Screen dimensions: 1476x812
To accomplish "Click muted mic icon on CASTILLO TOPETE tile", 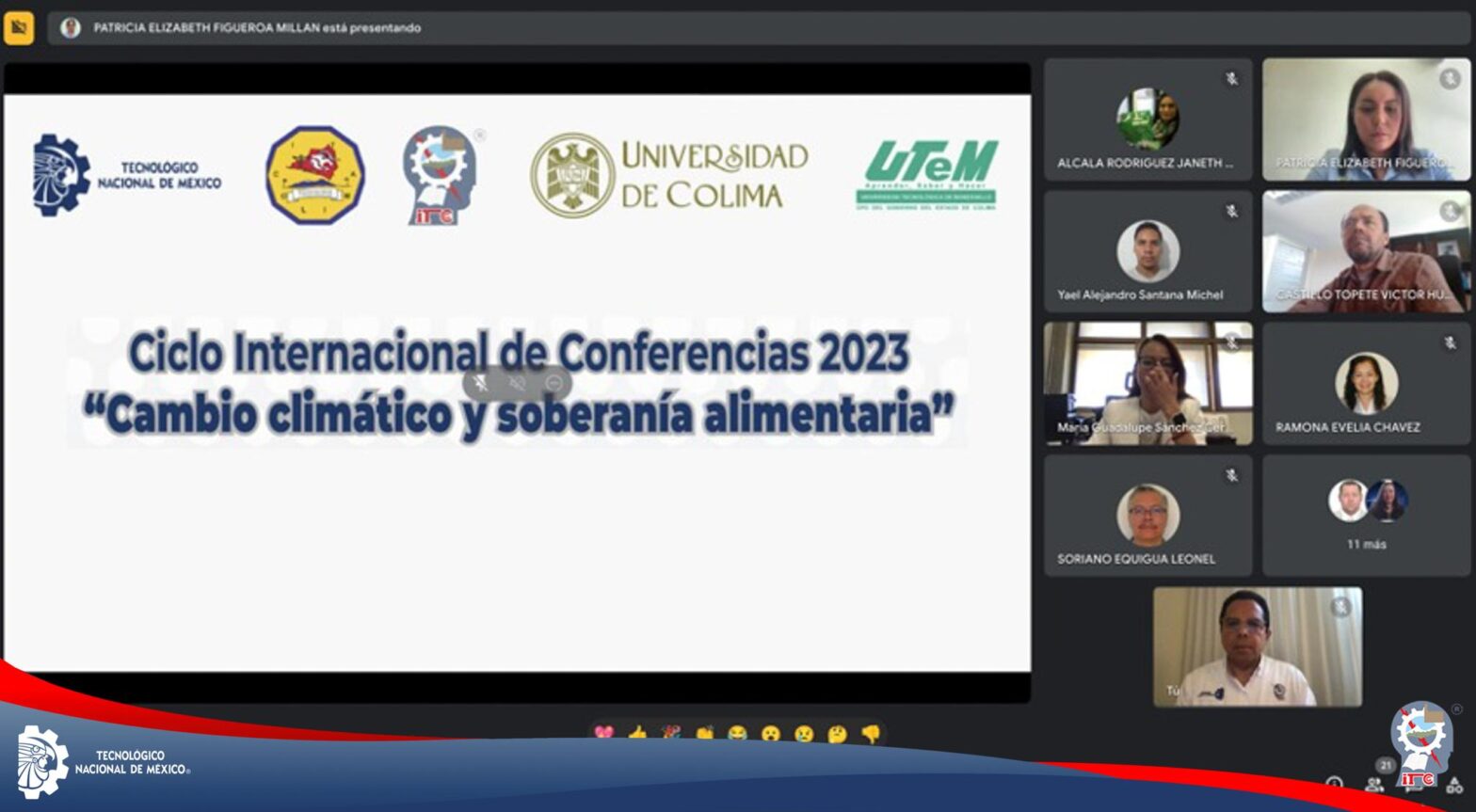I will [1450, 212].
